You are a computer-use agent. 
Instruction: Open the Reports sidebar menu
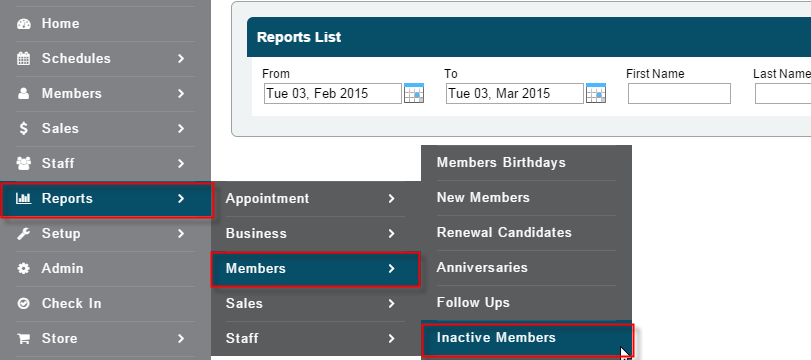coord(107,200)
